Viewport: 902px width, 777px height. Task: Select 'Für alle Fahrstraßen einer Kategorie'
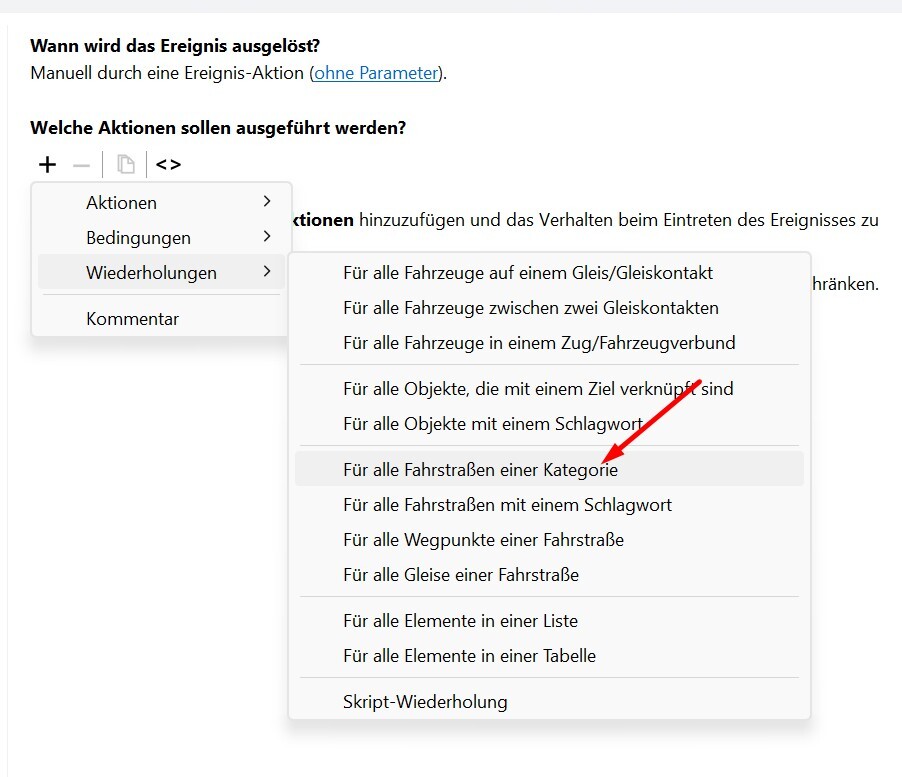click(480, 469)
